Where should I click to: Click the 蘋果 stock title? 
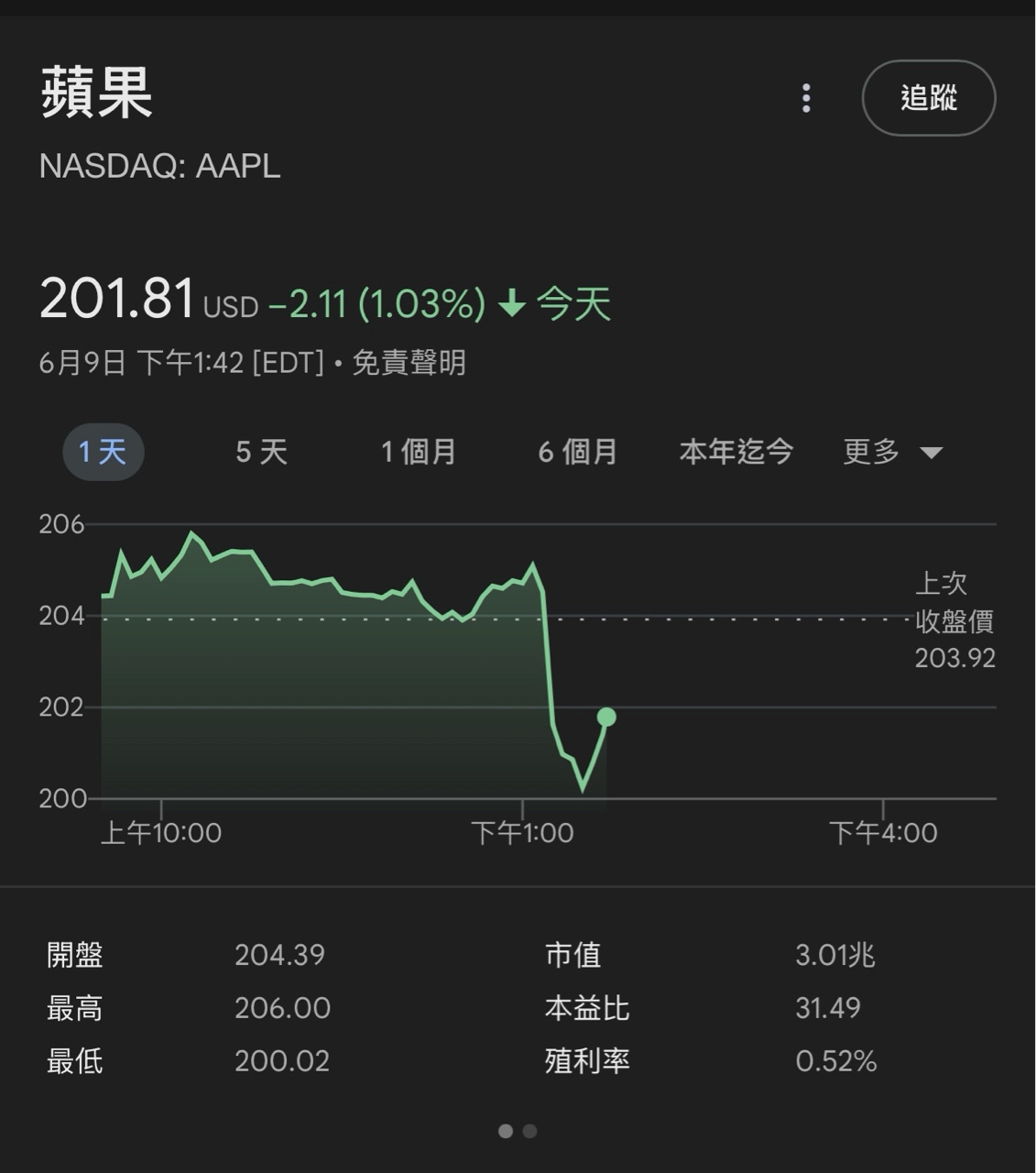[x=96, y=93]
